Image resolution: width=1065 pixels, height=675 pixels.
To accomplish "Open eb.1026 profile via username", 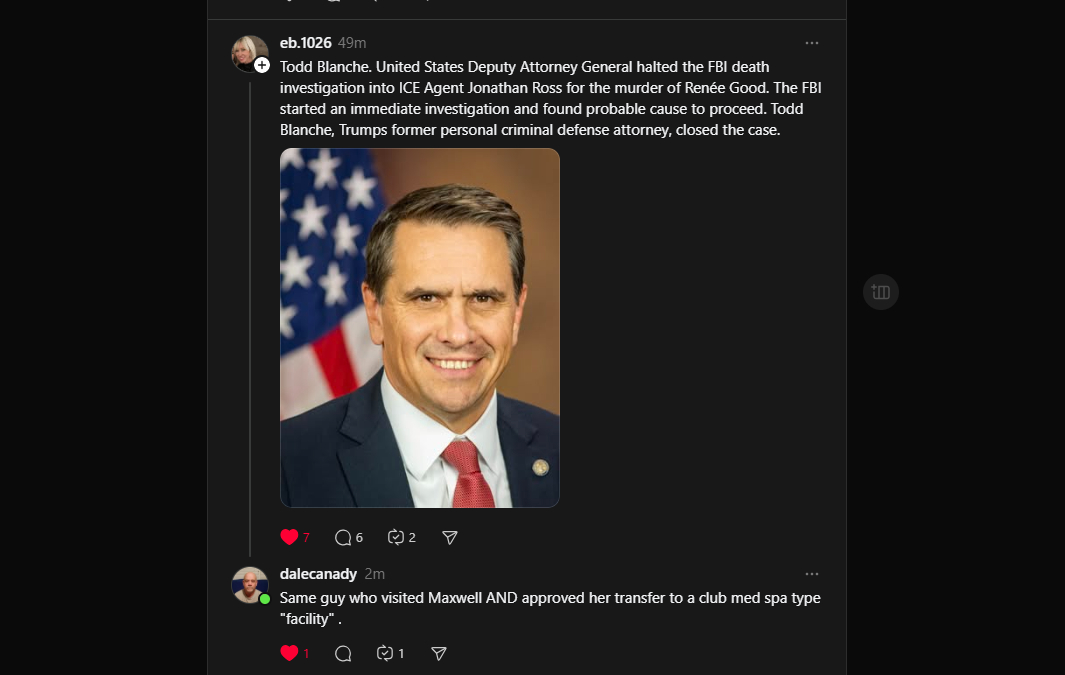I will click(x=305, y=43).
